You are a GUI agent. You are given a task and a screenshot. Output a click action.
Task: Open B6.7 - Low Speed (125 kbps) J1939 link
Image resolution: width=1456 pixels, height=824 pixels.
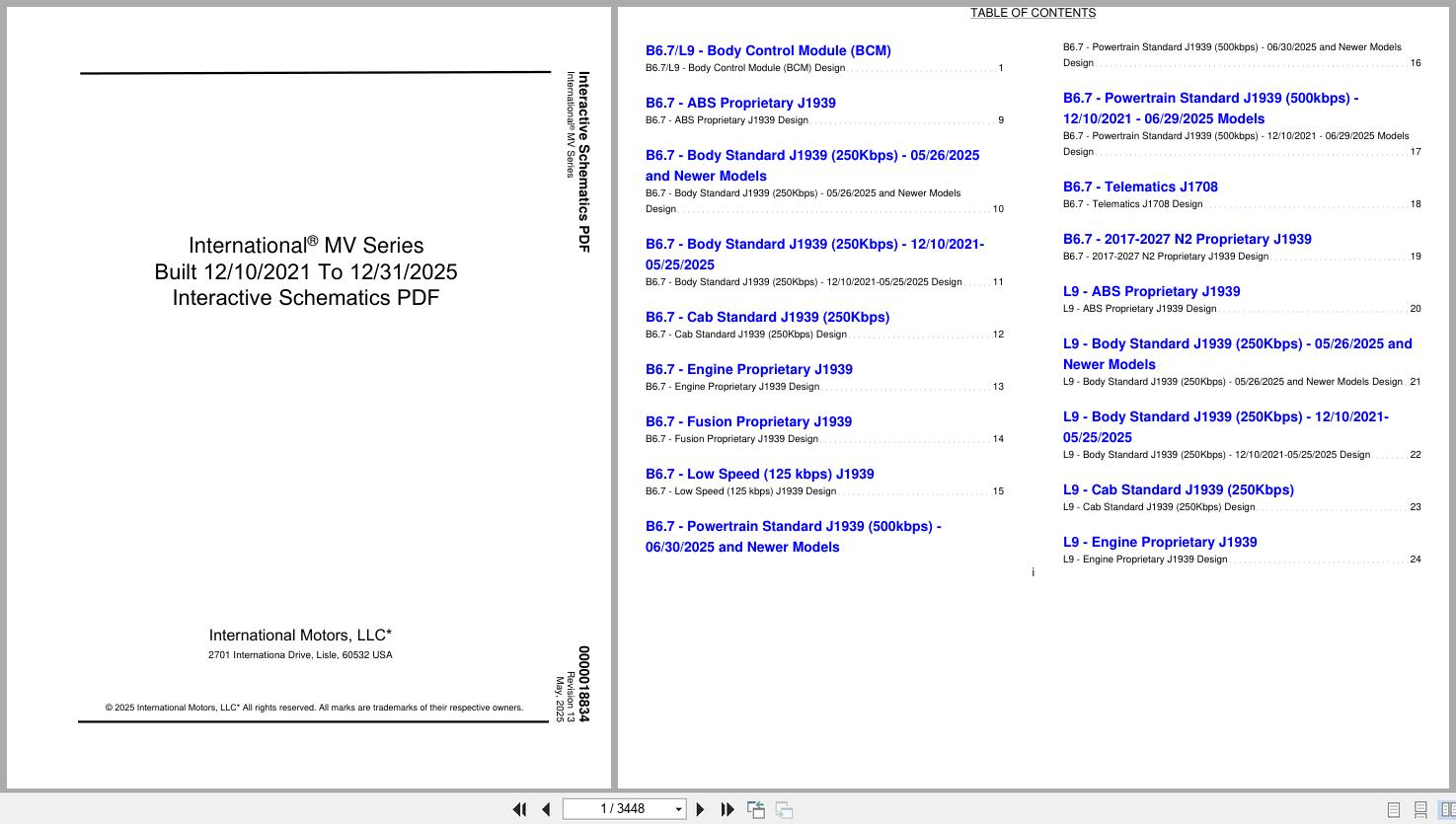click(759, 474)
